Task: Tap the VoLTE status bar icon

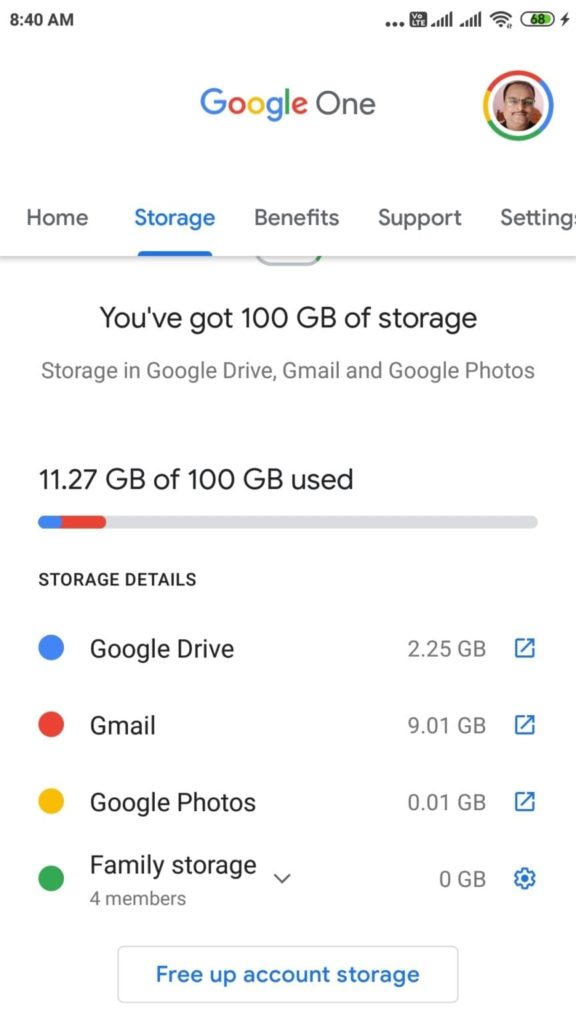Action: click(417, 20)
